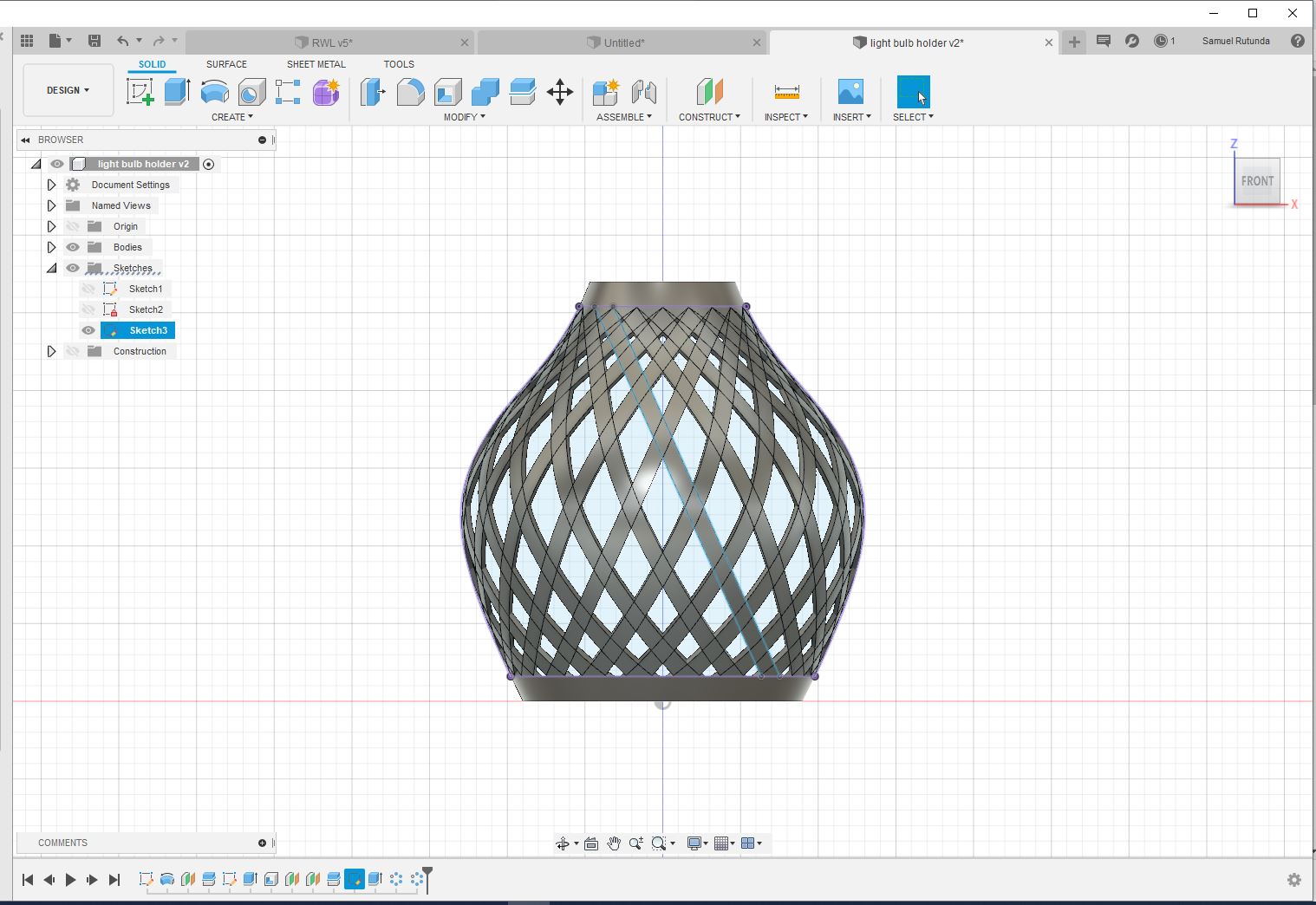The height and width of the screenshot is (905, 1316).
Task: Expand the Bodies folder
Action: pos(51,247)
